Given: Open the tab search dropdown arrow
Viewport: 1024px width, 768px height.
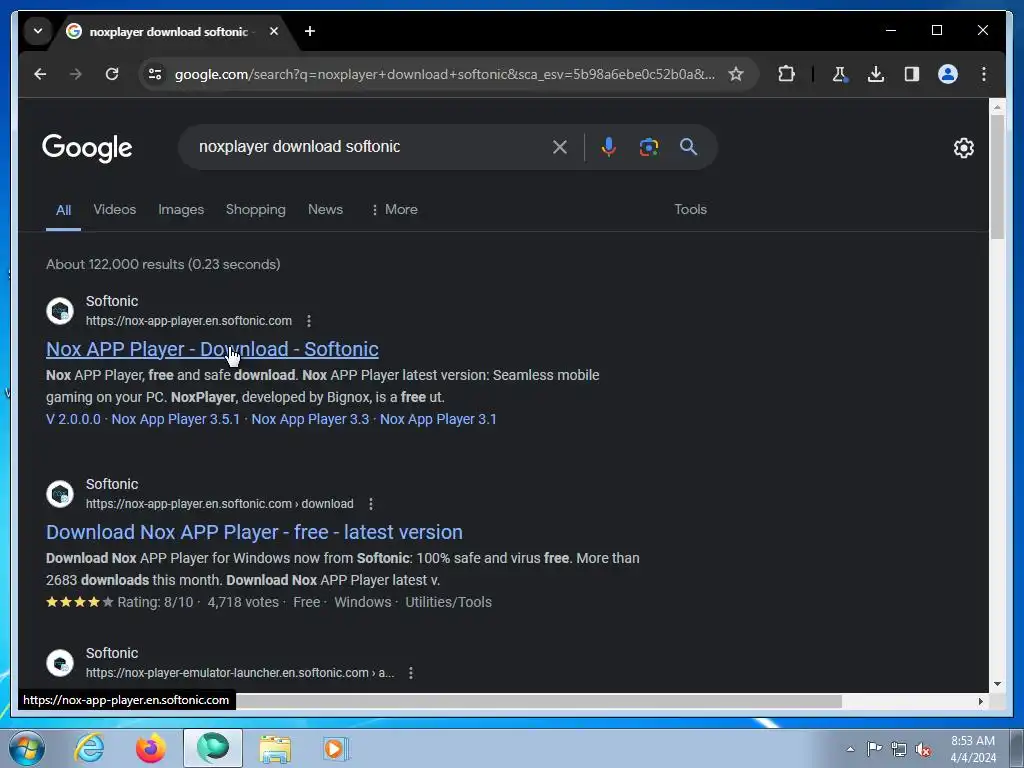Looking at the screenshot, I should tap(38, 31).
